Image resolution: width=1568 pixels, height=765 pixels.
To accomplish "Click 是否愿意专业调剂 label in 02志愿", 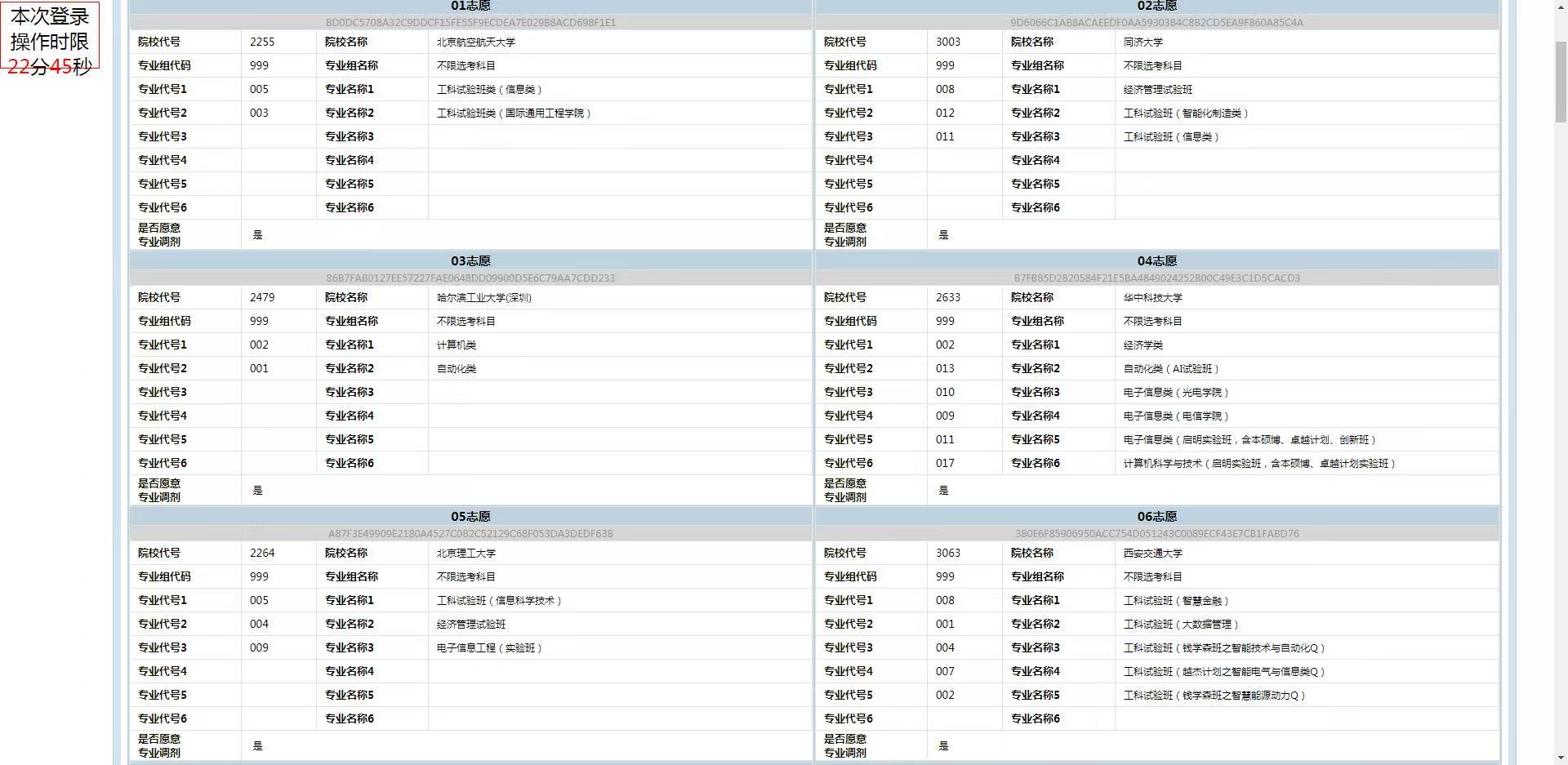I will pyautogui.click(x=845, y=234).
